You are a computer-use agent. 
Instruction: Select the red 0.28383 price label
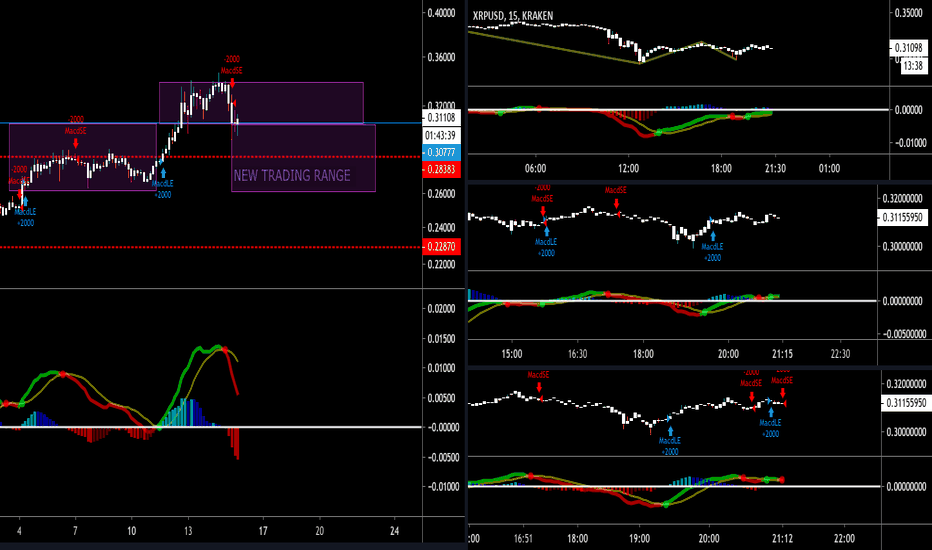point(441,169)
